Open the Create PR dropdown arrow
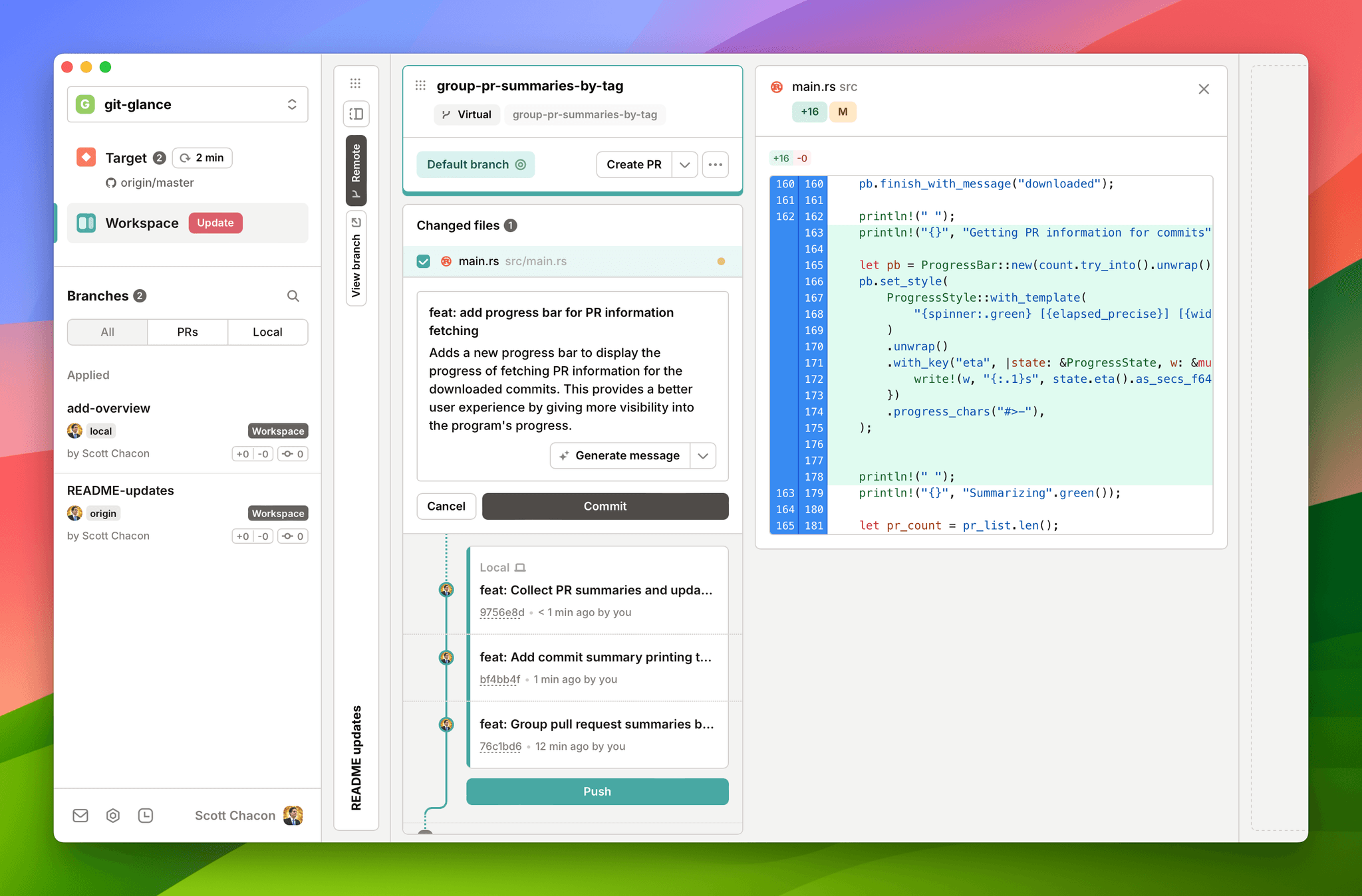The height and width of the screenshot is (896, 1362). (685, 164)
